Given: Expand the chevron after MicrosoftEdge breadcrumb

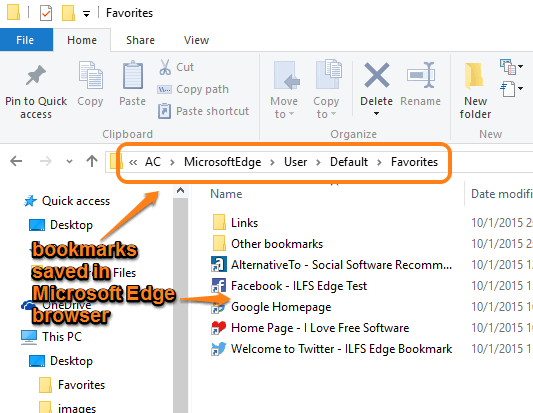Looking at the screenshot, I should pyautogui.click(x=273, y=162).
